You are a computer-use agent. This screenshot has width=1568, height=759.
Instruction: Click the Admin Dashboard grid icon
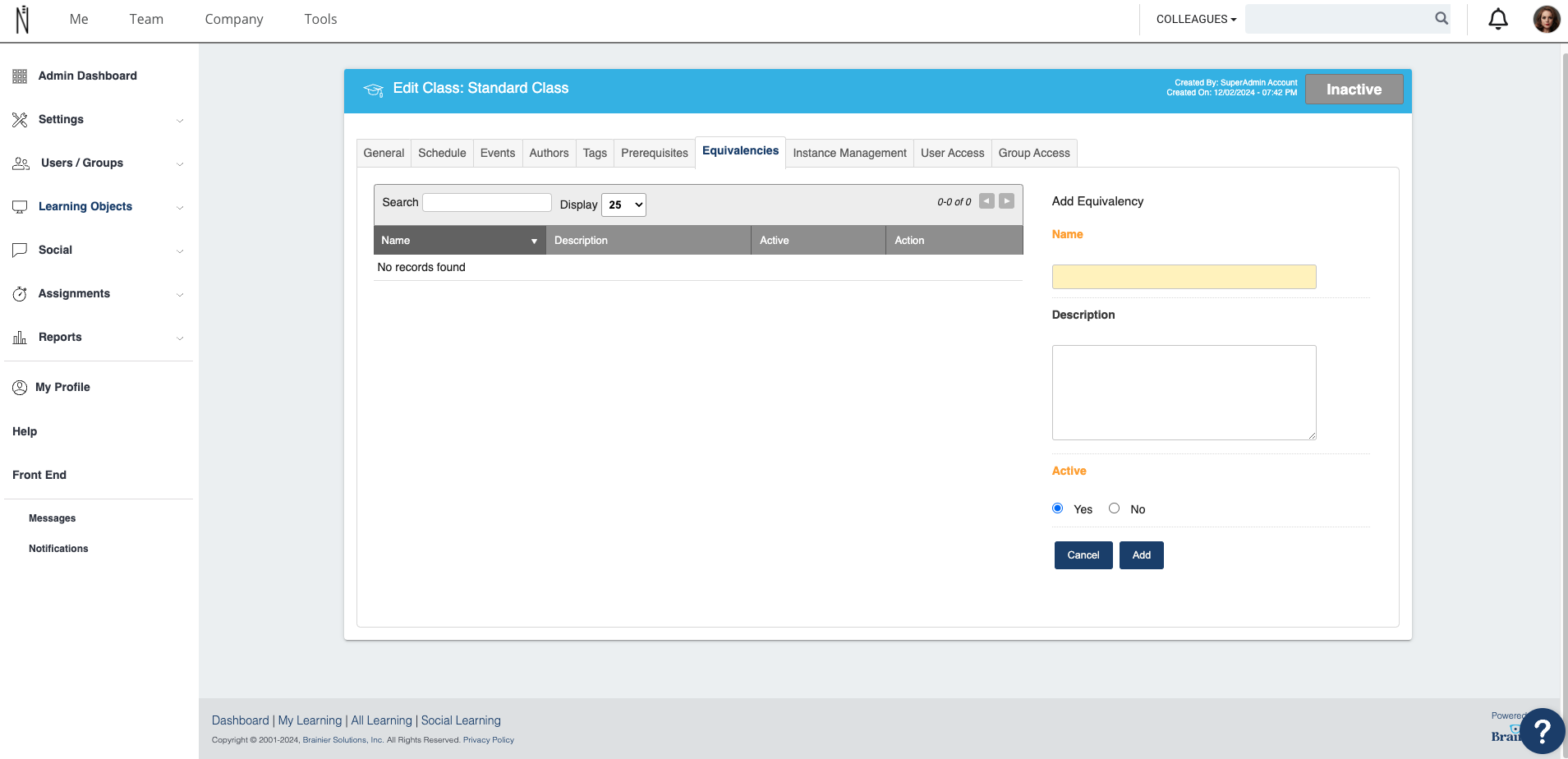pyautogui.click(x=20, y=76)
